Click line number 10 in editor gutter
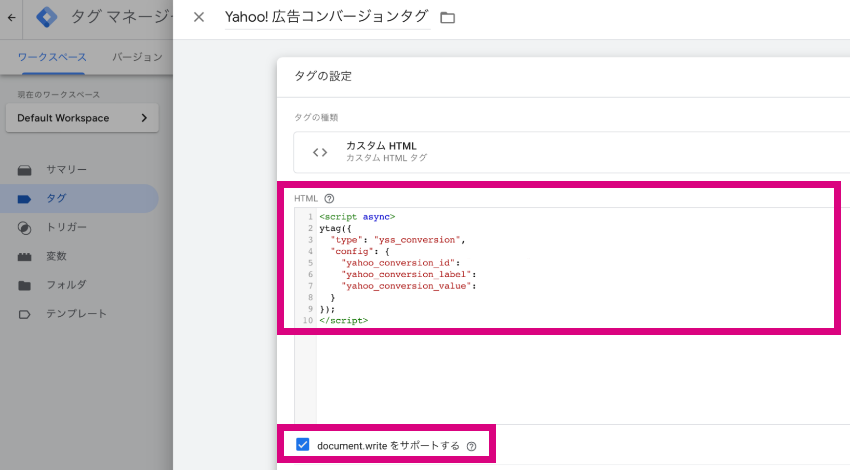The height and width of the screenshot is (470, 850). click(x=308, y=320)
